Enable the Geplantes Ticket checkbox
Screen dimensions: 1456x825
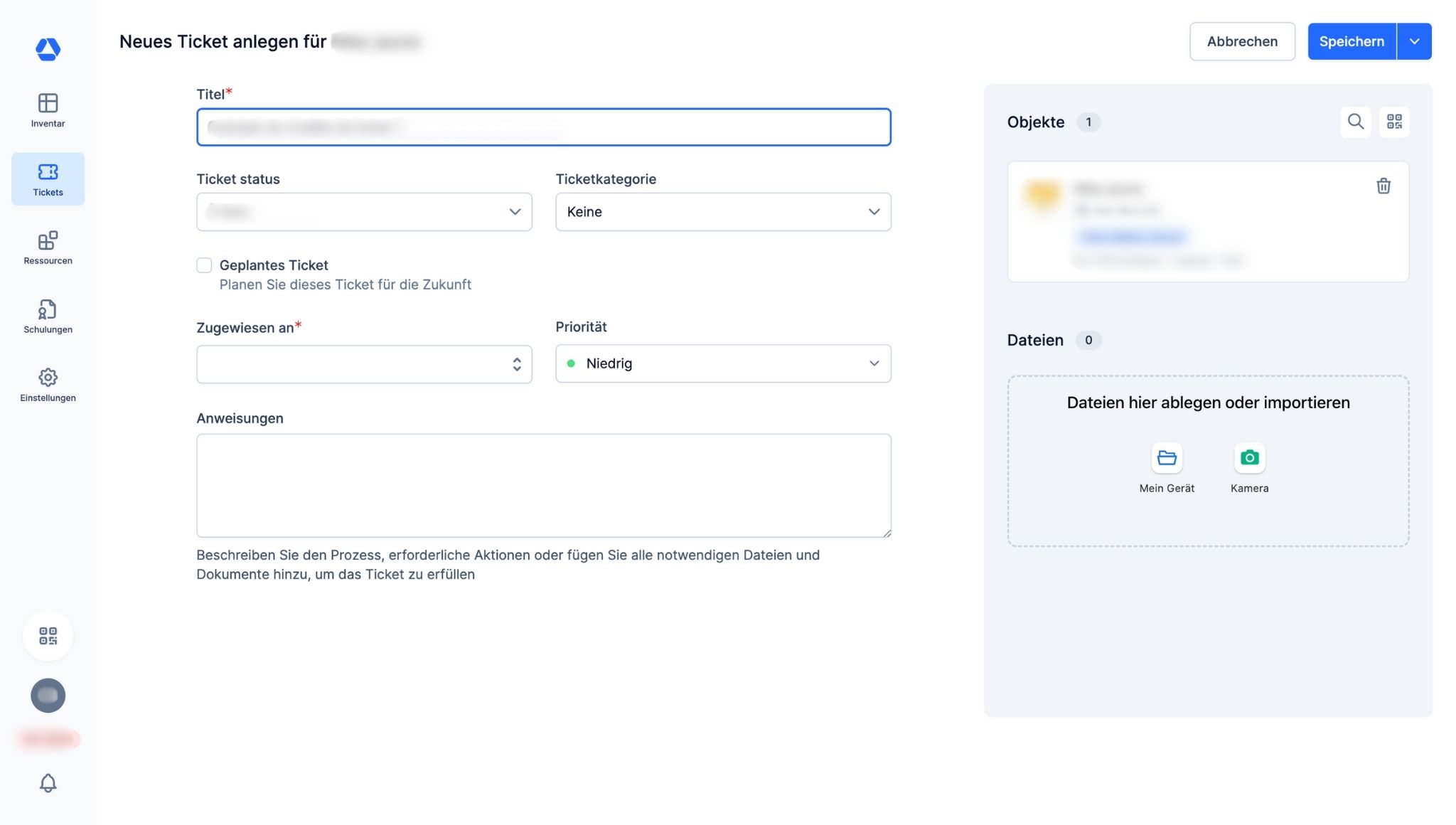coord(204,266)
